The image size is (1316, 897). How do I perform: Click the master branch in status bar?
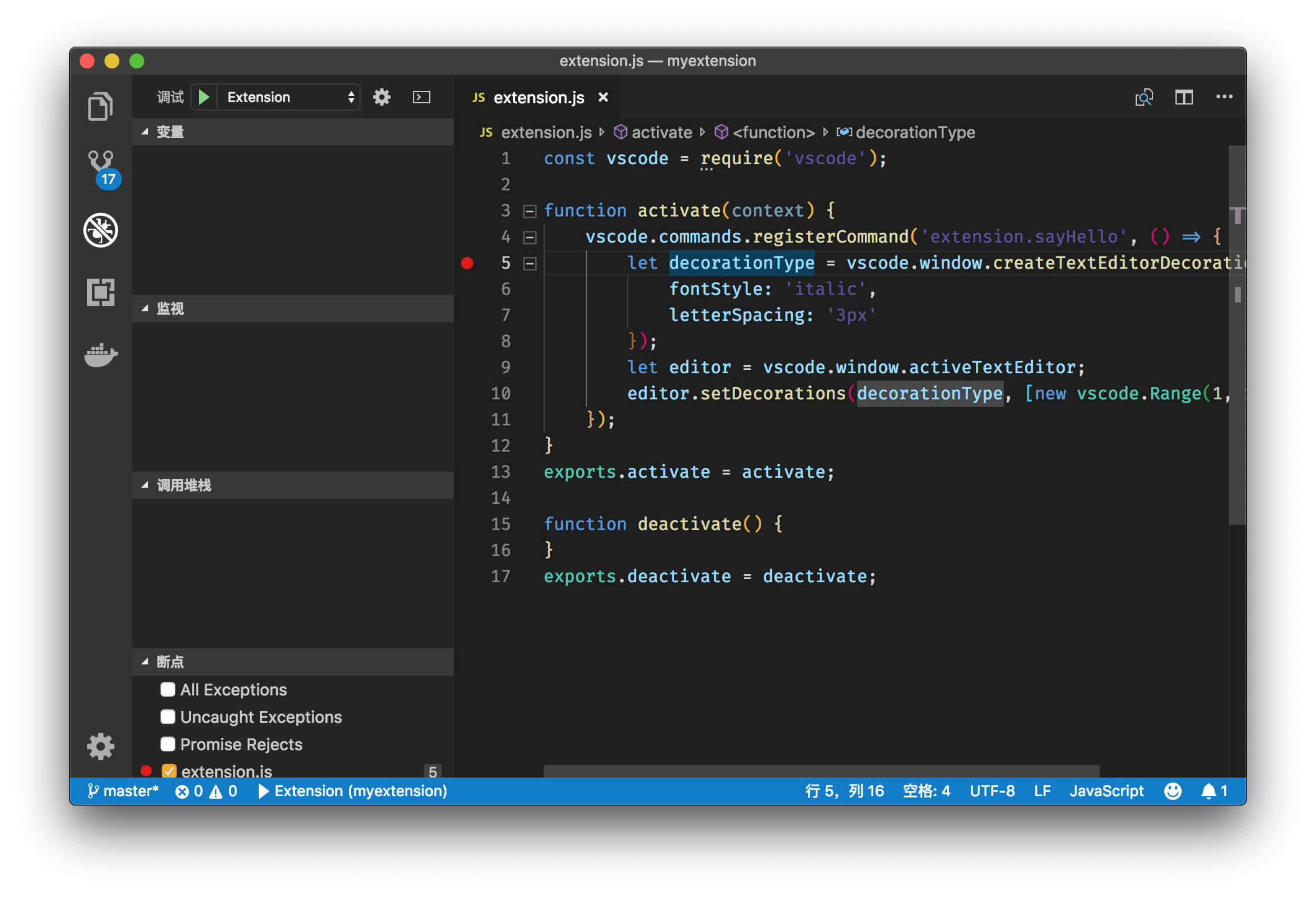coord(124,791)
